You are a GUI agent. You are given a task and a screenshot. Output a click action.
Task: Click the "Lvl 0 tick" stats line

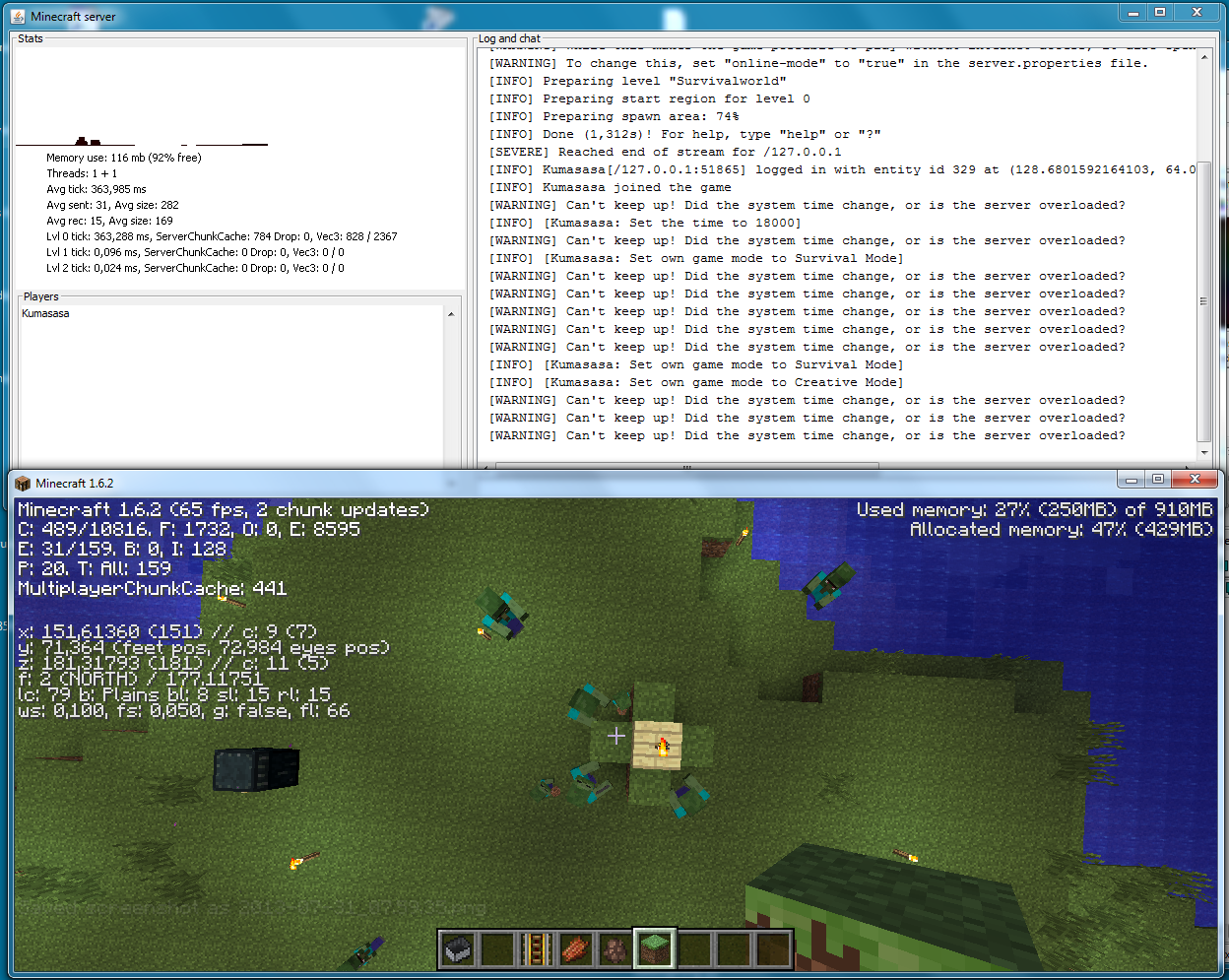tap(222, 236)
